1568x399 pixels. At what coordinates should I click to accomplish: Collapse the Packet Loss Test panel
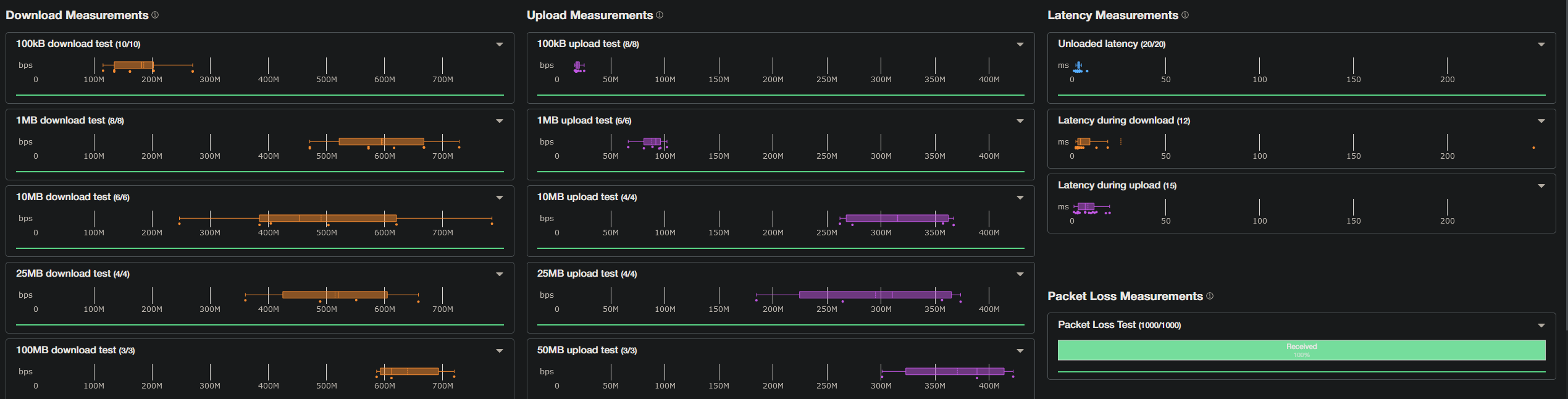tap(1541, 324)
